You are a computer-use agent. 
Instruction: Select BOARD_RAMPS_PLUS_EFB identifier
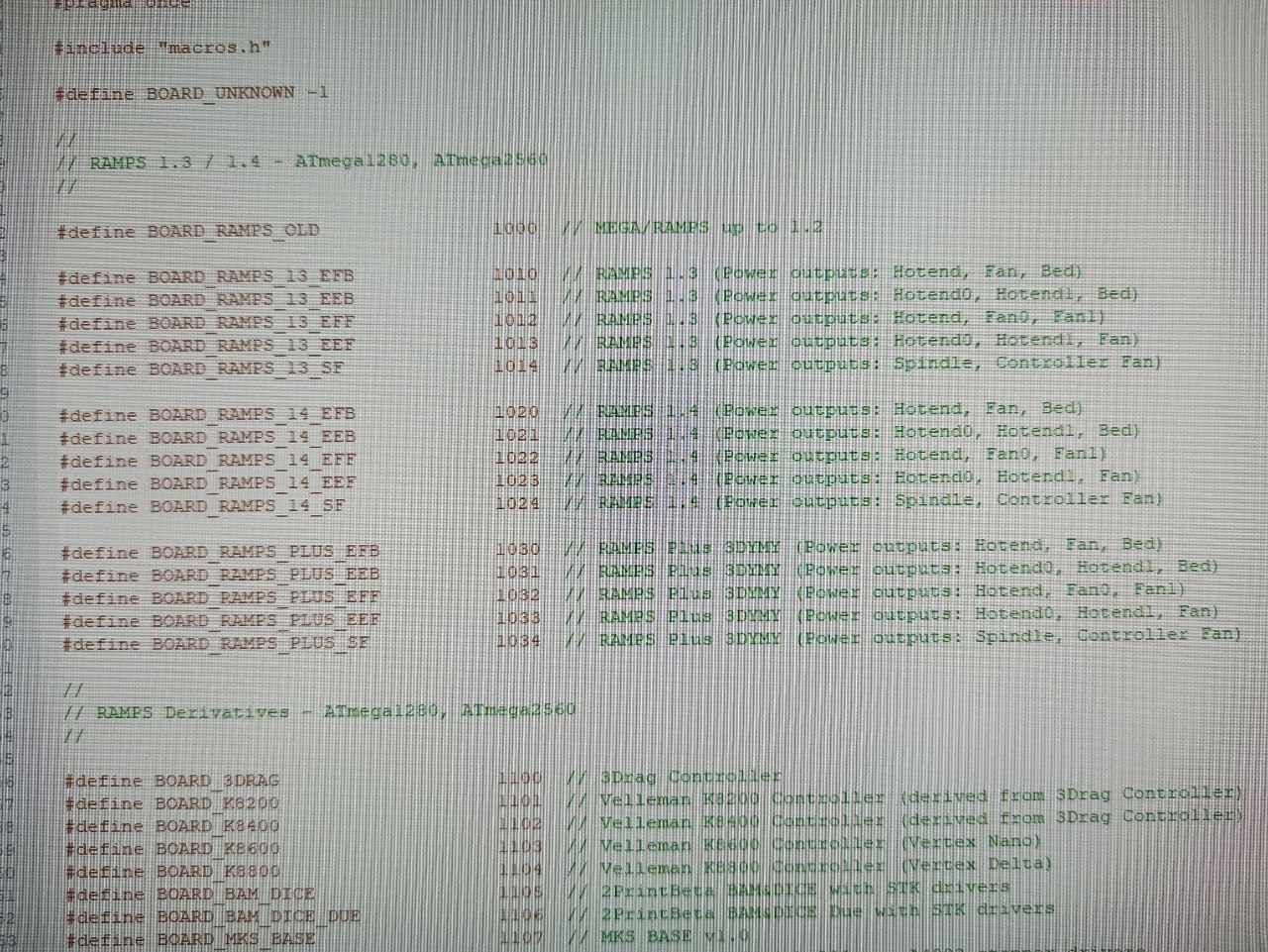pos(265,552)
